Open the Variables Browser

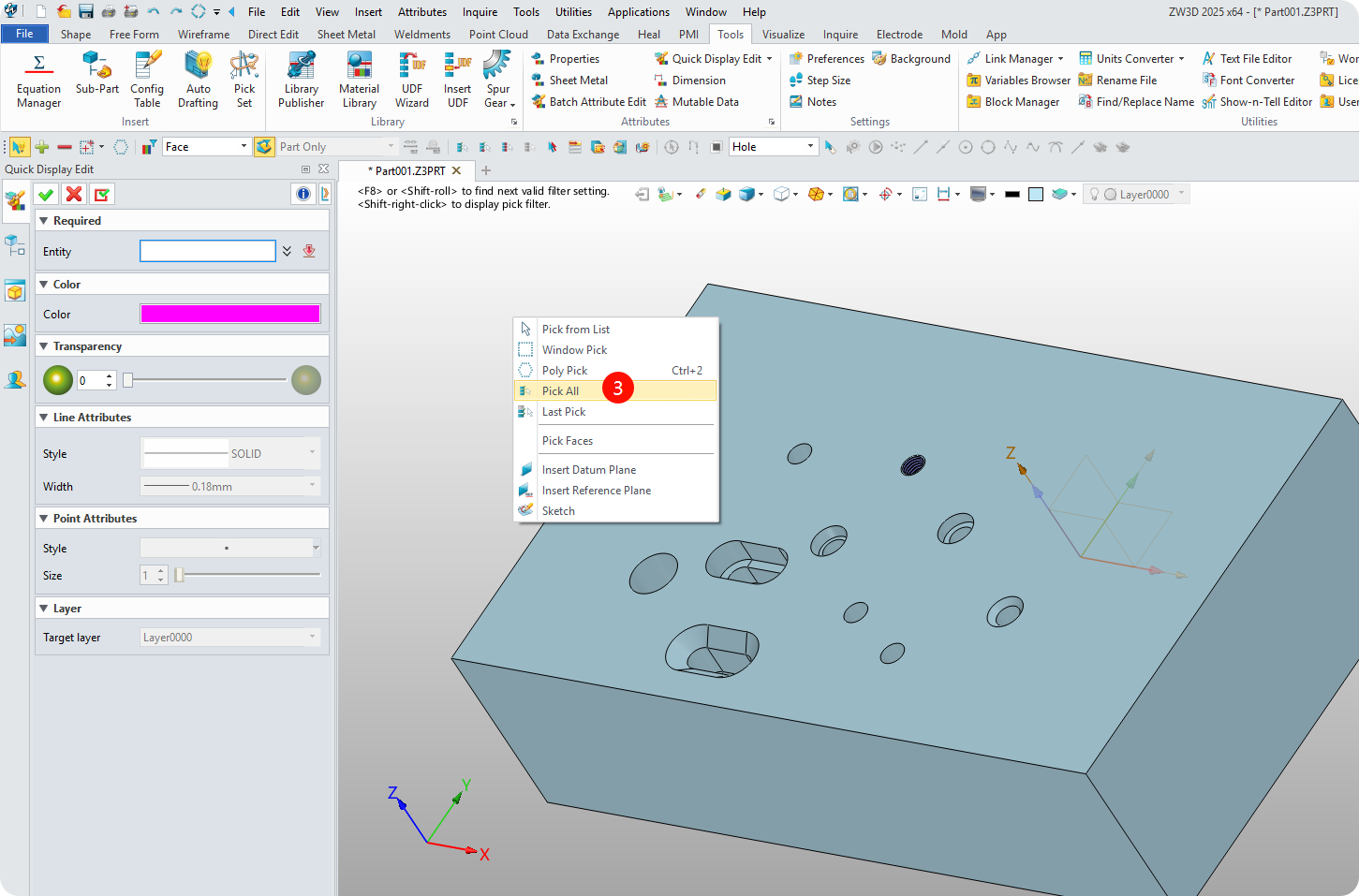(x=1018, y=81)
